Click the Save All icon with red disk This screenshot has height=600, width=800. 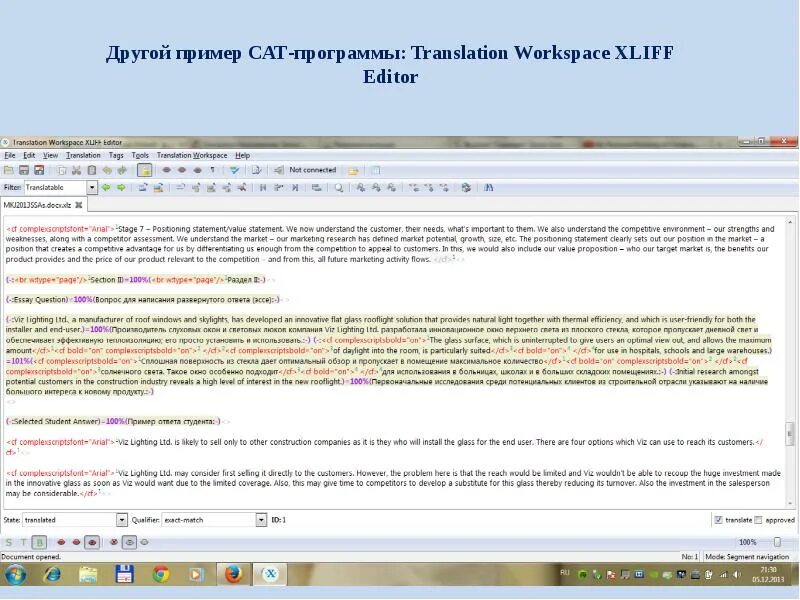39,170
